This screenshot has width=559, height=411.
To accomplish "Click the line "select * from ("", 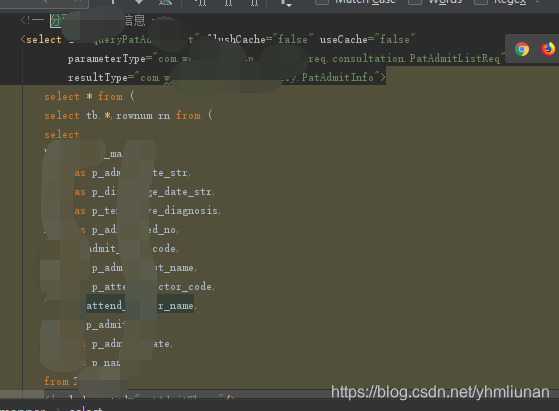I will tap(89, 96).
